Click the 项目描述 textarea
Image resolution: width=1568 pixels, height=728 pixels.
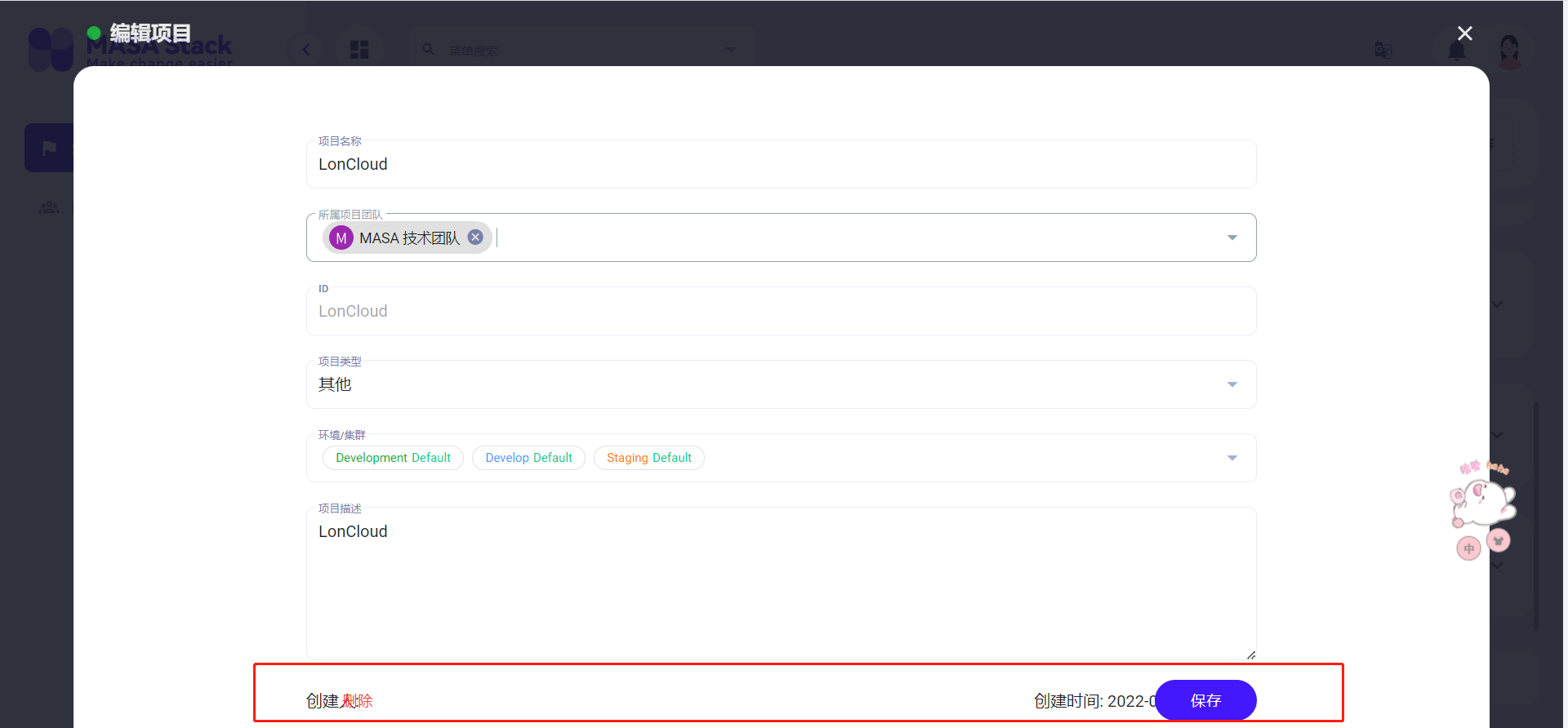coord(781,583)
